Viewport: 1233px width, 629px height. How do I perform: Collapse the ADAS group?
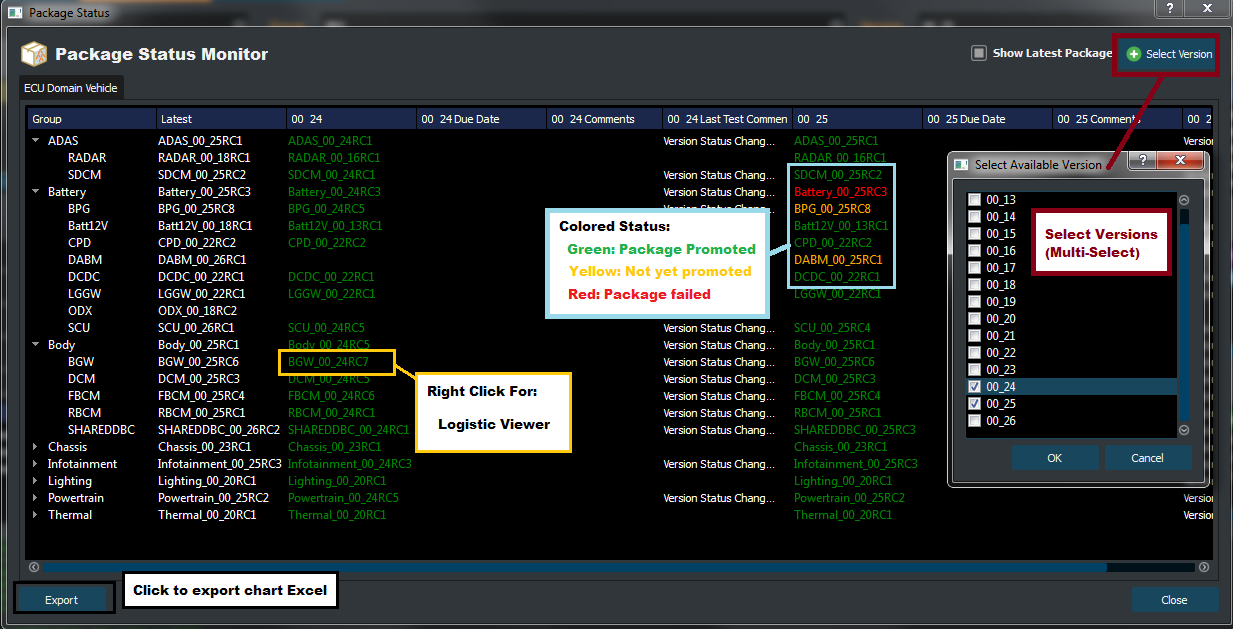click(x=36, y=141)
